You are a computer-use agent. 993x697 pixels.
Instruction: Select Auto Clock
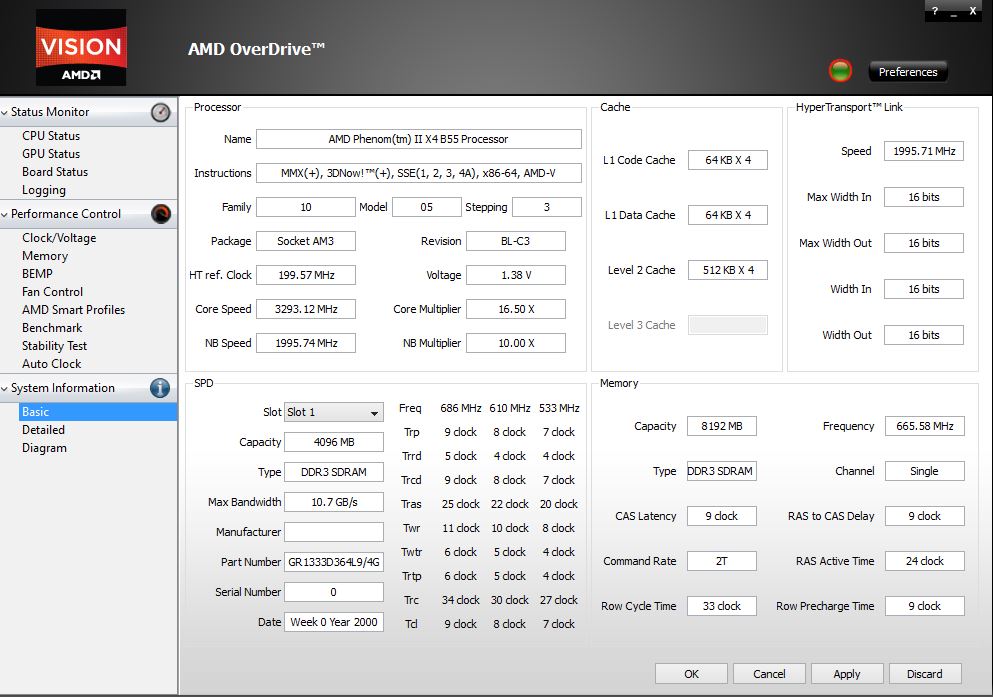click(x=51, y=364)
